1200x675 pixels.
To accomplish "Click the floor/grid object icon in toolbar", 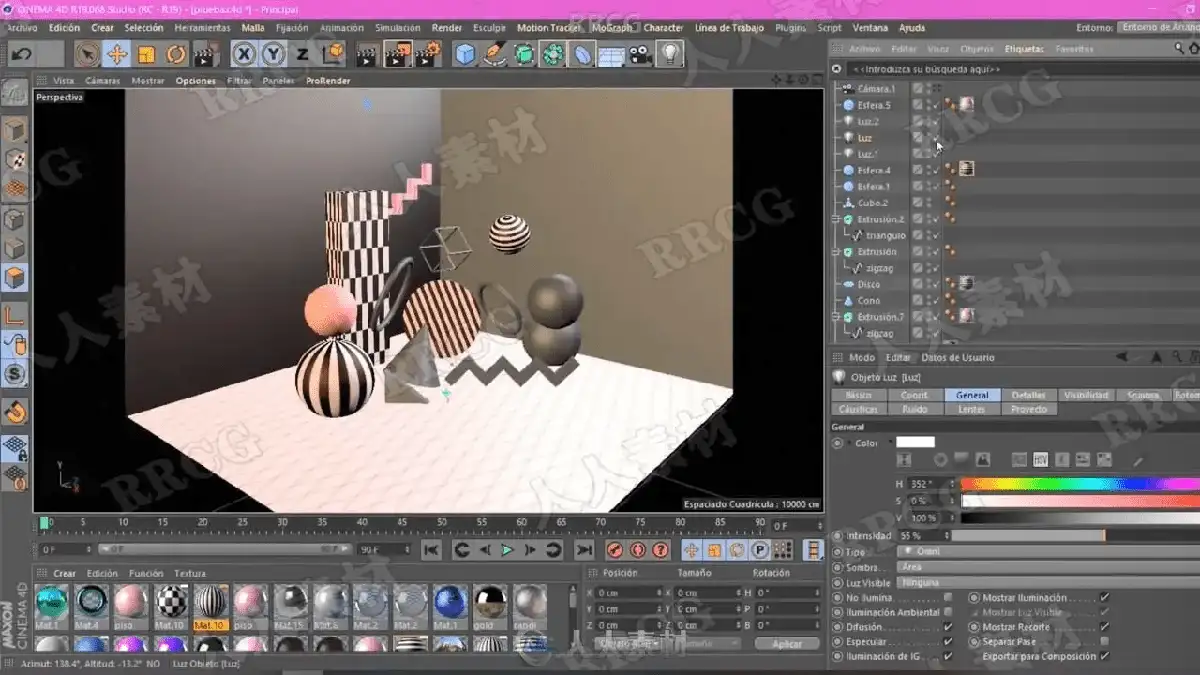I will (x=611, y=54).
